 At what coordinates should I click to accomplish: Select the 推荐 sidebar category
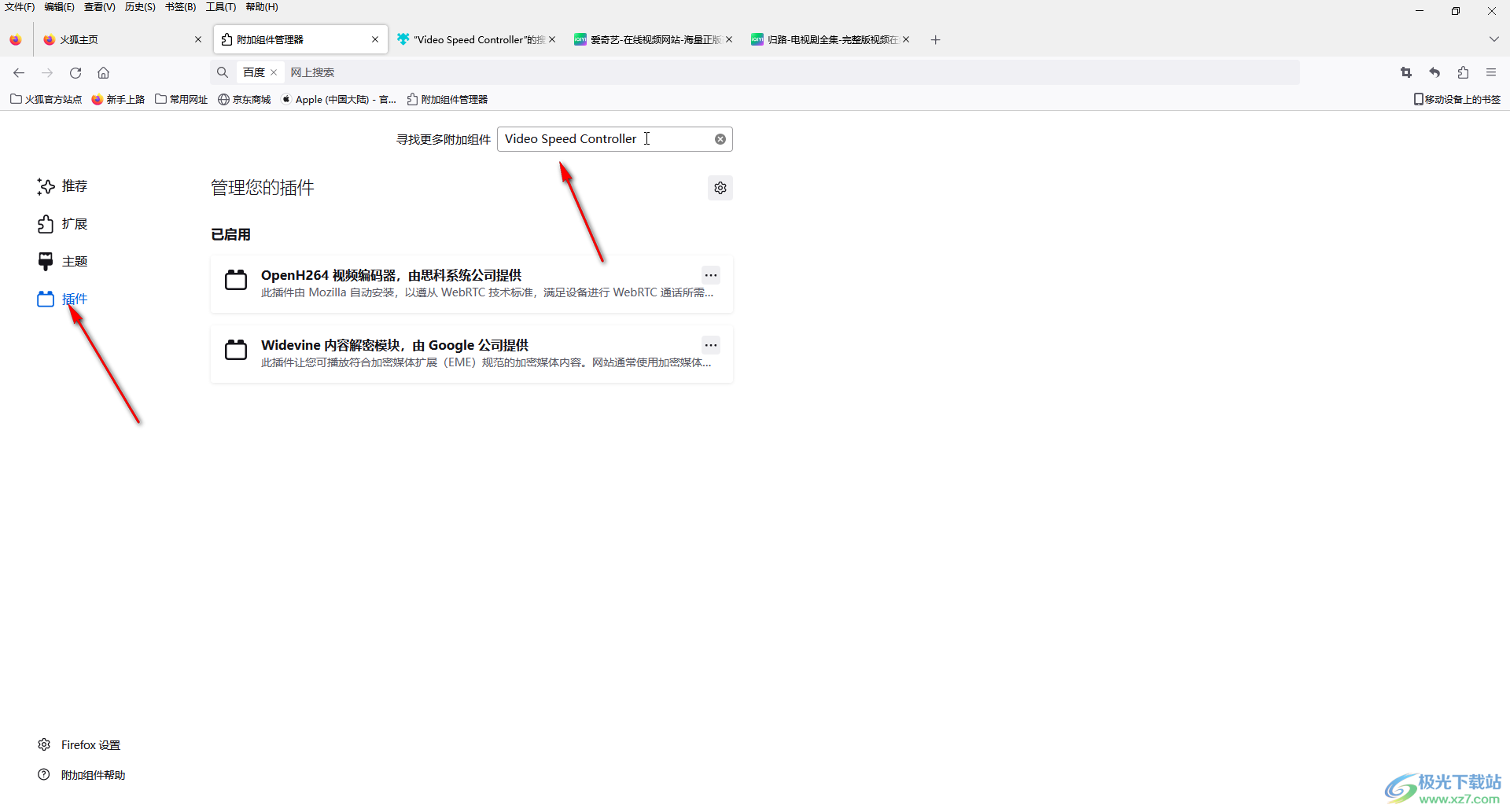pos(62,186)
